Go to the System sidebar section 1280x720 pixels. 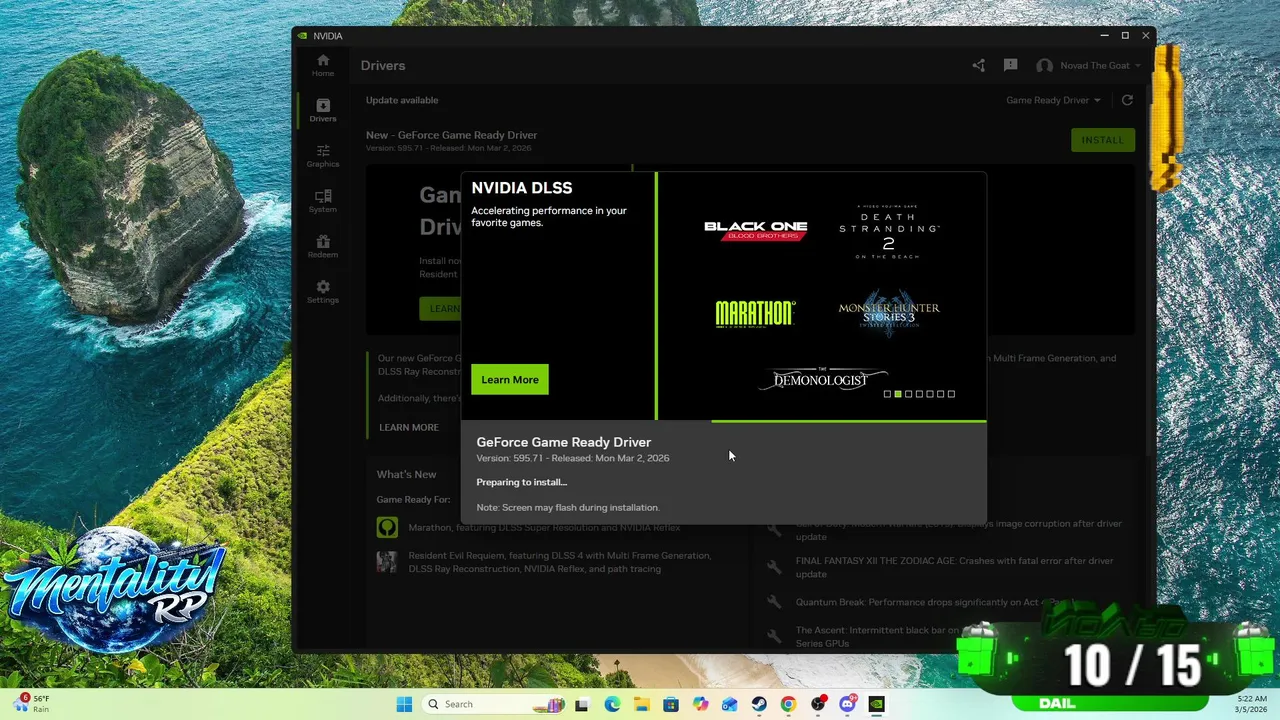322,201
